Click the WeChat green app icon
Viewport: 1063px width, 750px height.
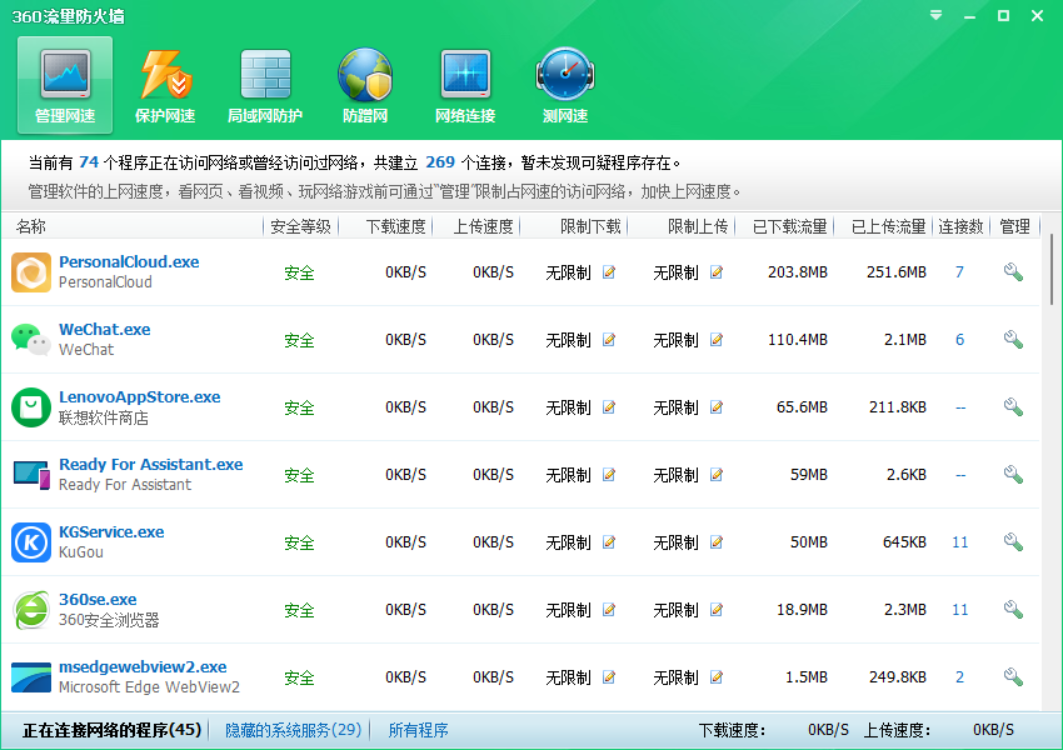click(x=31, y=339)
